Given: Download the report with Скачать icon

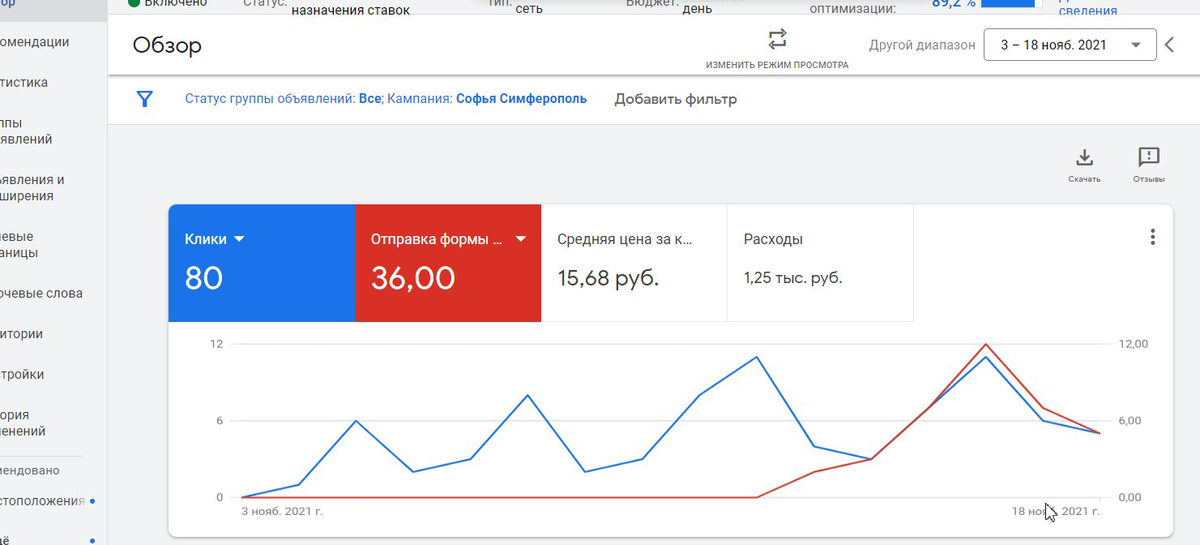Looking at the screenshot, I should tap(1084, 158).
